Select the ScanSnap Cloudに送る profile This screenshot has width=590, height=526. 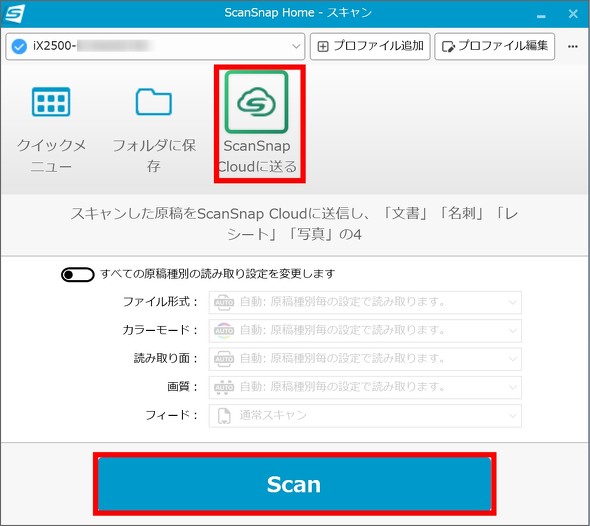[257, 123]
